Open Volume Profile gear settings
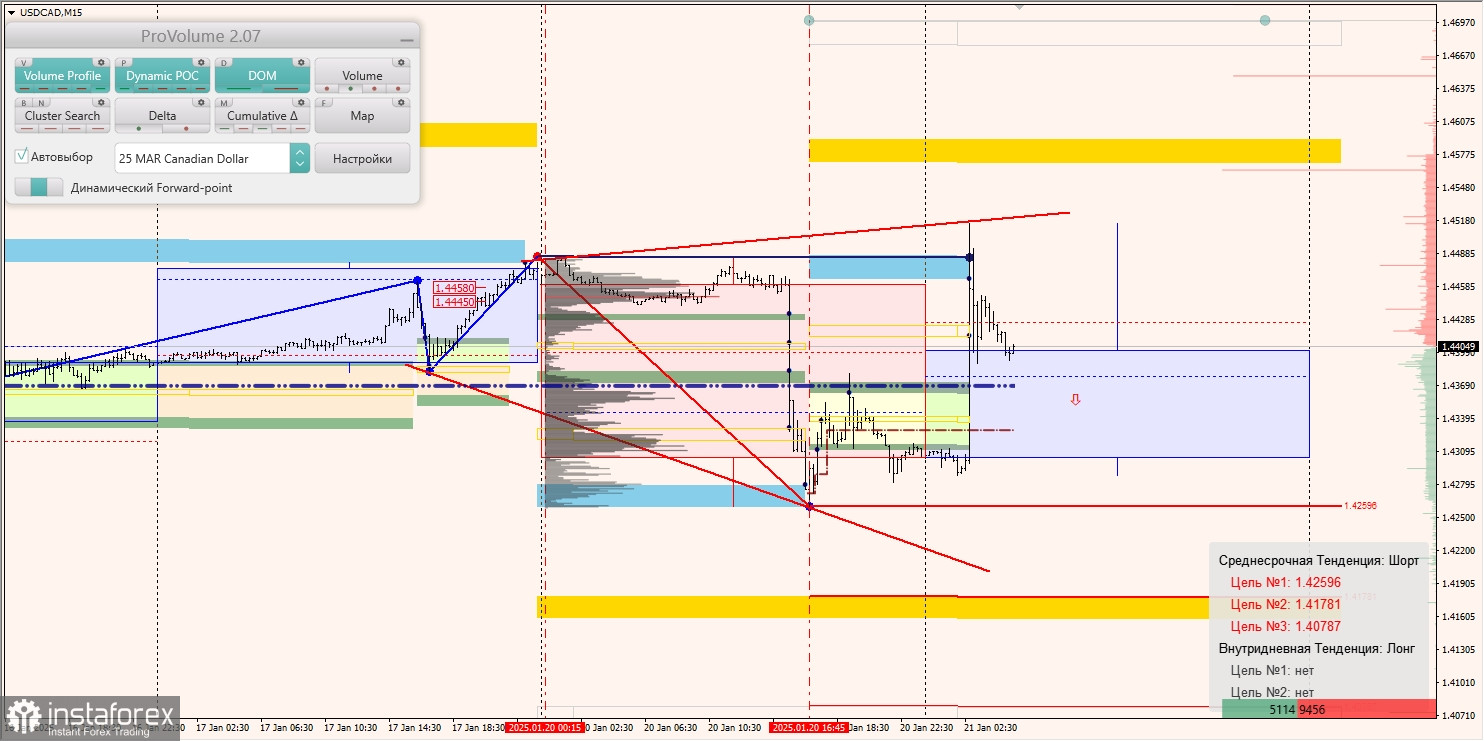The height and width of the screenshot is (741, 1484). [x=101, y=62]
